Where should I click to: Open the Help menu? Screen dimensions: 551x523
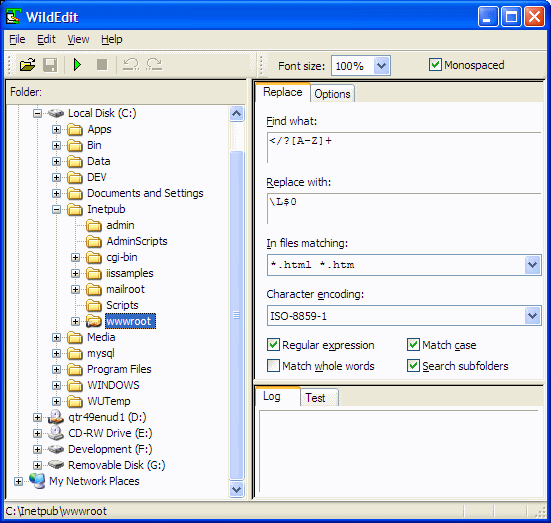click(x=112, y=39)
